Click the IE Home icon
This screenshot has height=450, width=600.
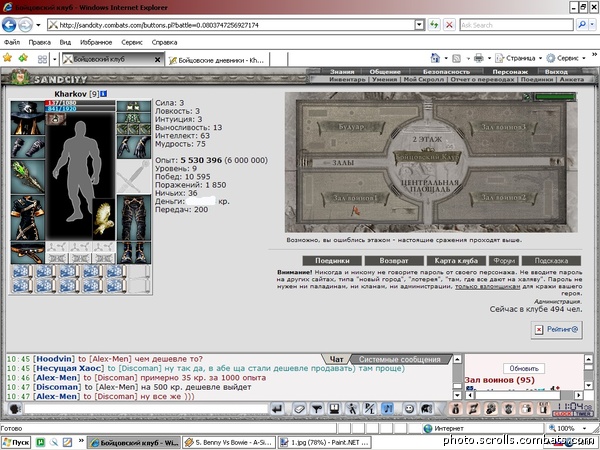click(435, 58)
